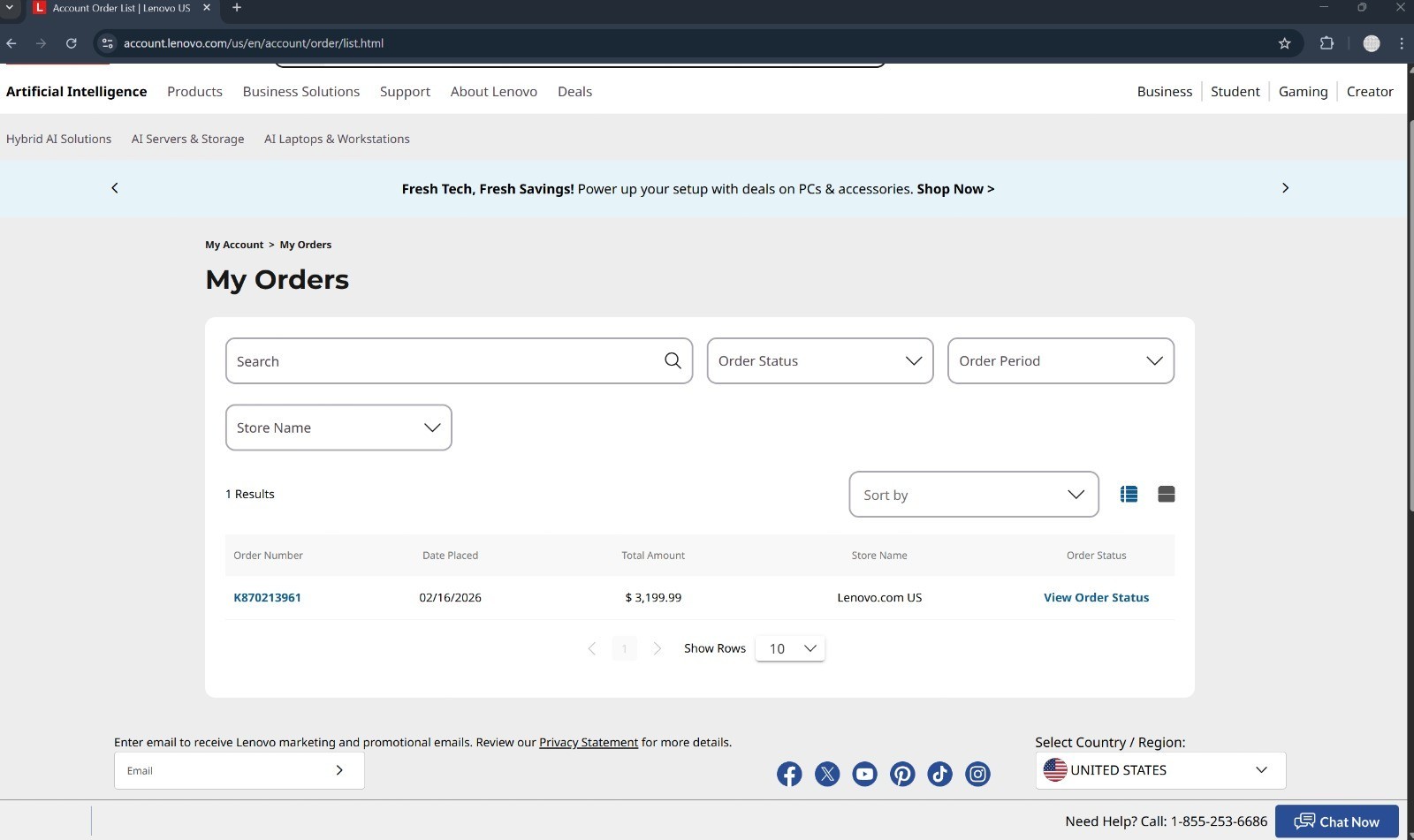Close the Account Order List tab
Screen dimensions: 1414x840
click(x=207, y=8)
